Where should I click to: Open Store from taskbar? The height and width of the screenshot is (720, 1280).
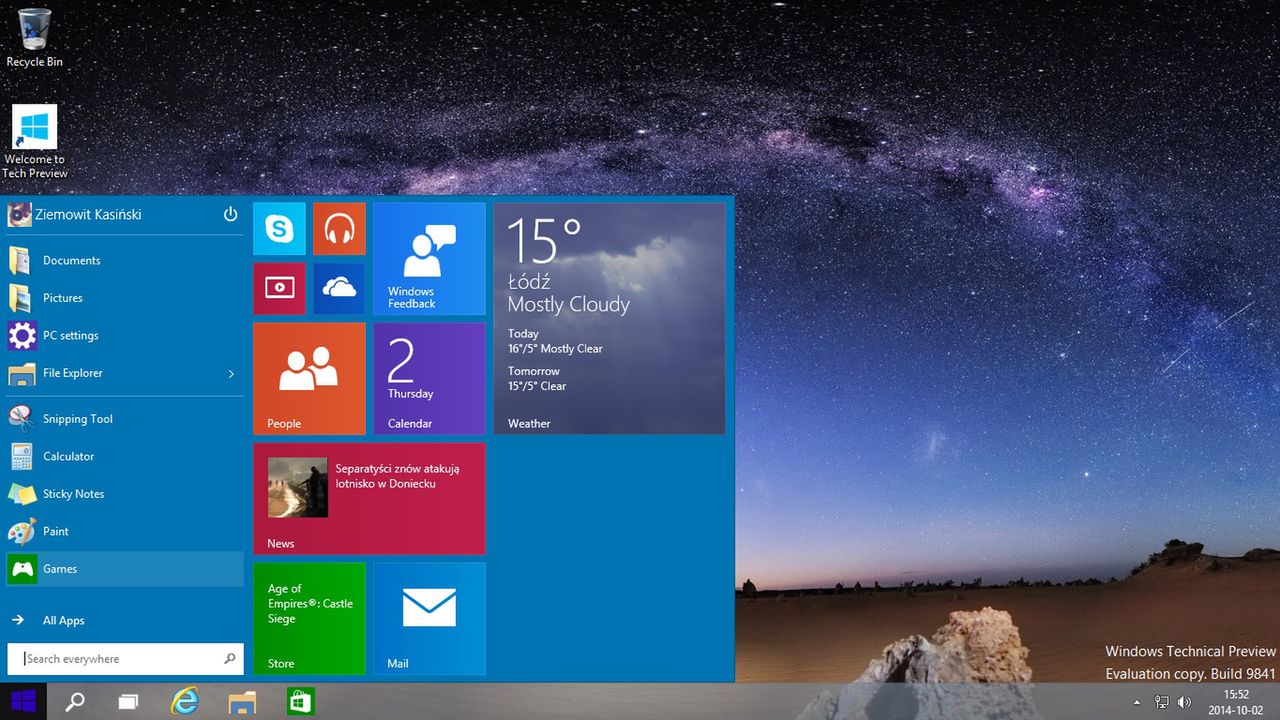click(300, 701)
